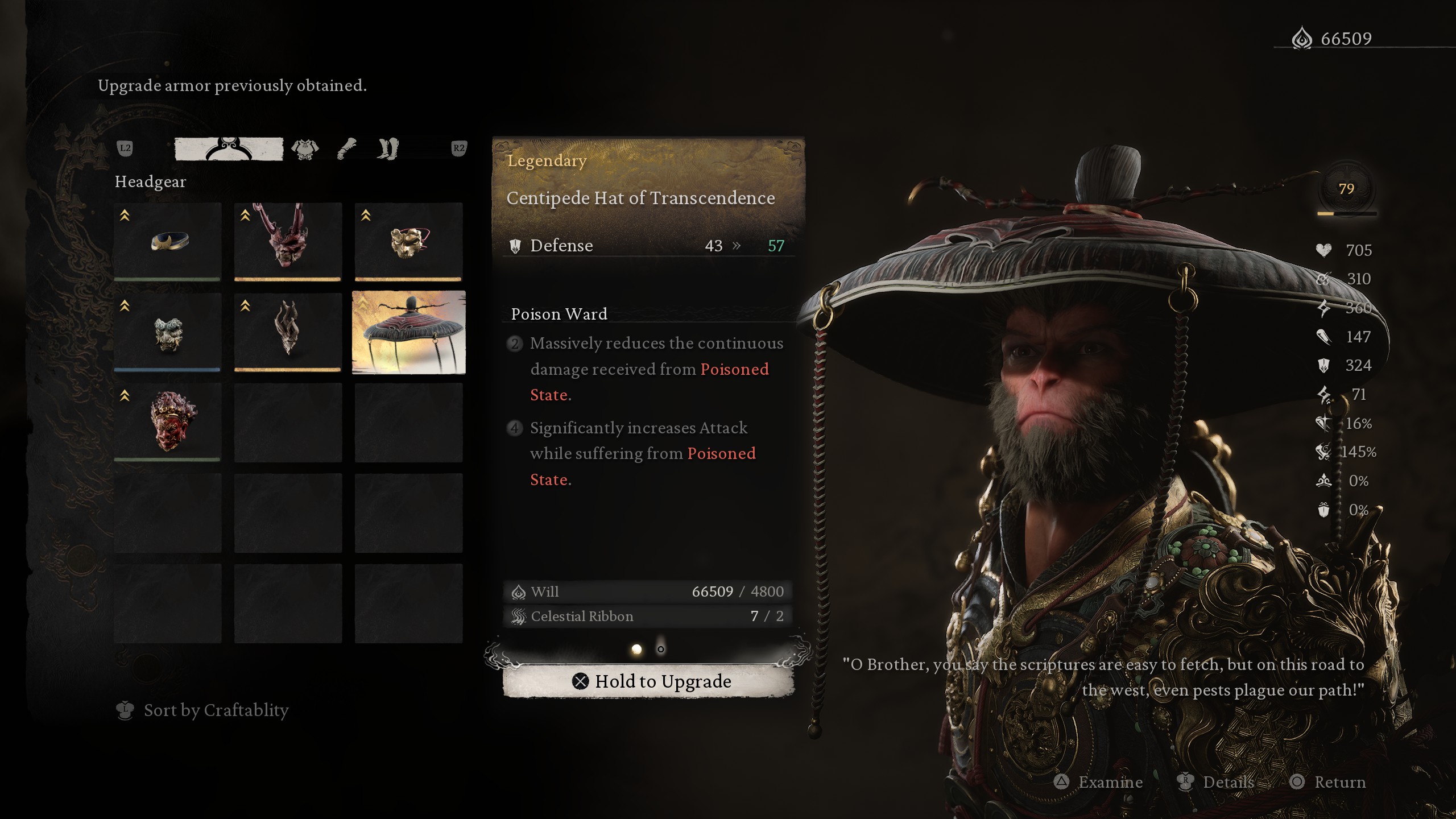The width and height of the screenshot is (1456, 819).
Task: Open the Leg armor category icon
Action: [x=388, y=149]
